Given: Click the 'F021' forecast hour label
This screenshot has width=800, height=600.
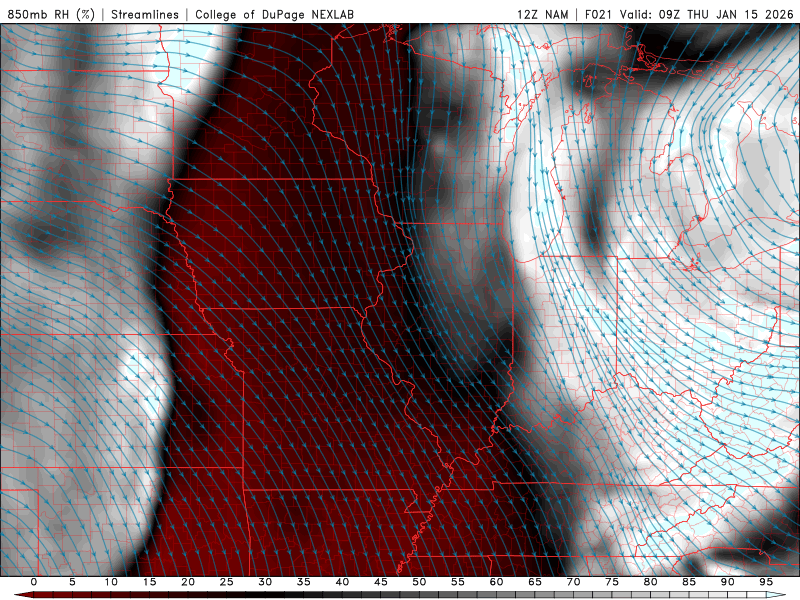Looking at the screenshot, I should tap(598, 14).
